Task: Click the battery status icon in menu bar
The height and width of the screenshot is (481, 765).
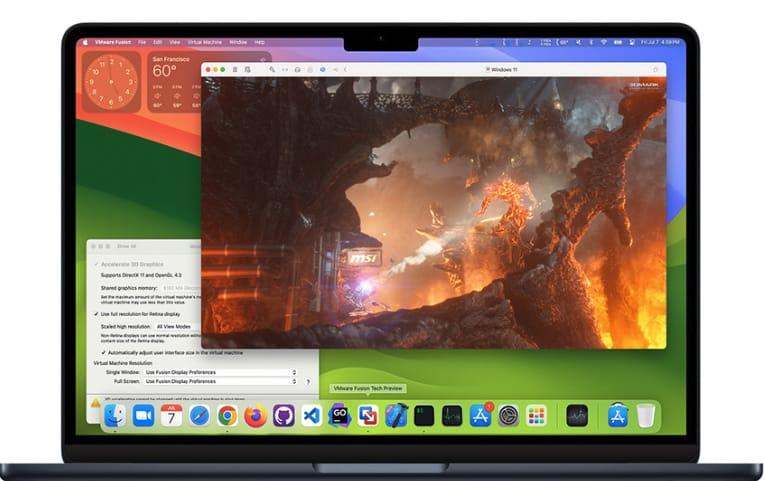Action: (x=618, y=42)
